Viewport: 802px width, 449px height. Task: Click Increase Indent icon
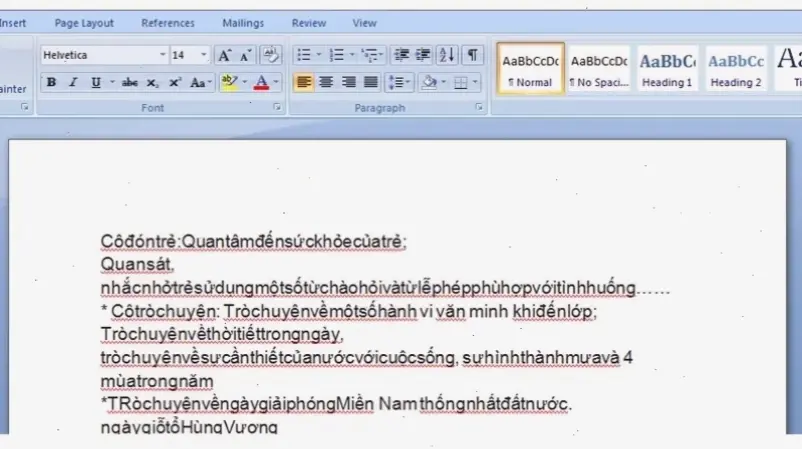[x=423, y=55]
